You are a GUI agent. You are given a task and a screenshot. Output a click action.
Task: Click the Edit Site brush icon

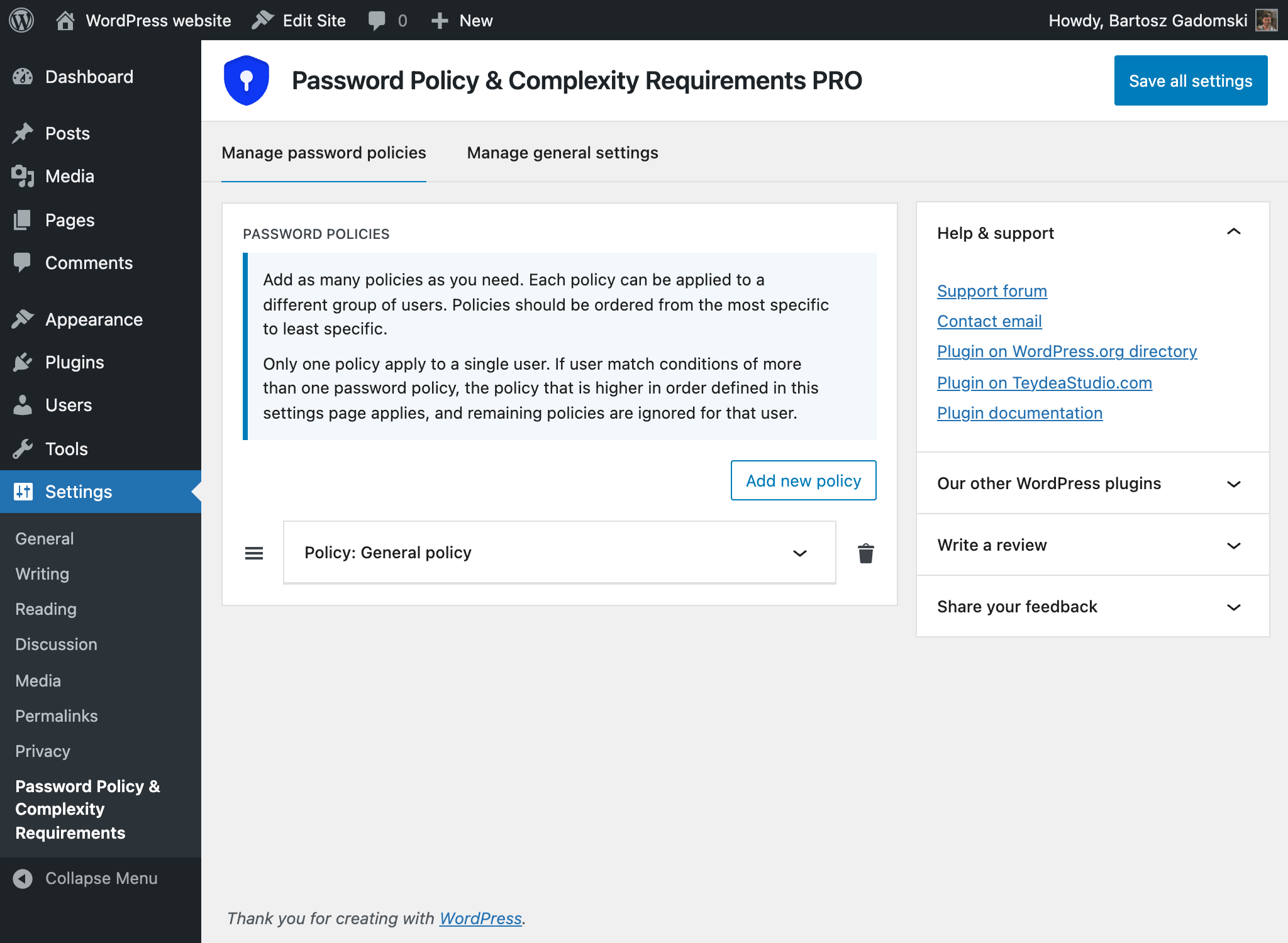pyautogui.click(x=263, y=20)
